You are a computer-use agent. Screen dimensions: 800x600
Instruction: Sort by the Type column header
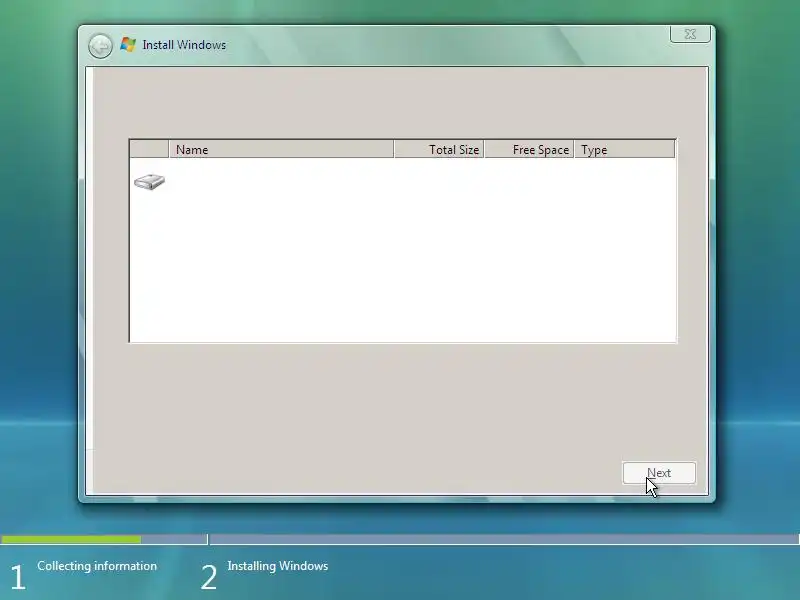click(x=624, y=149)
